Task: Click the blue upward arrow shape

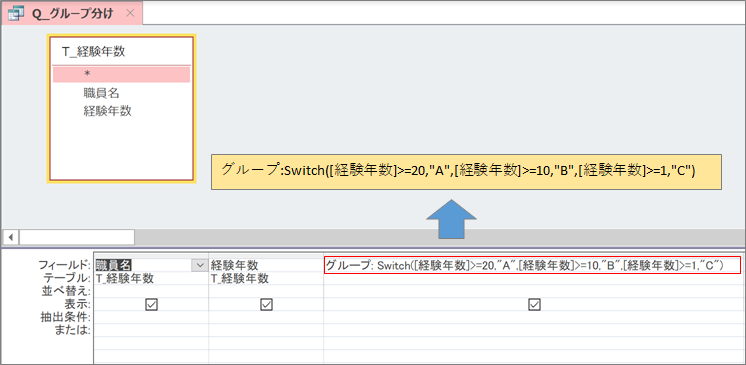Action: point(451,219)
